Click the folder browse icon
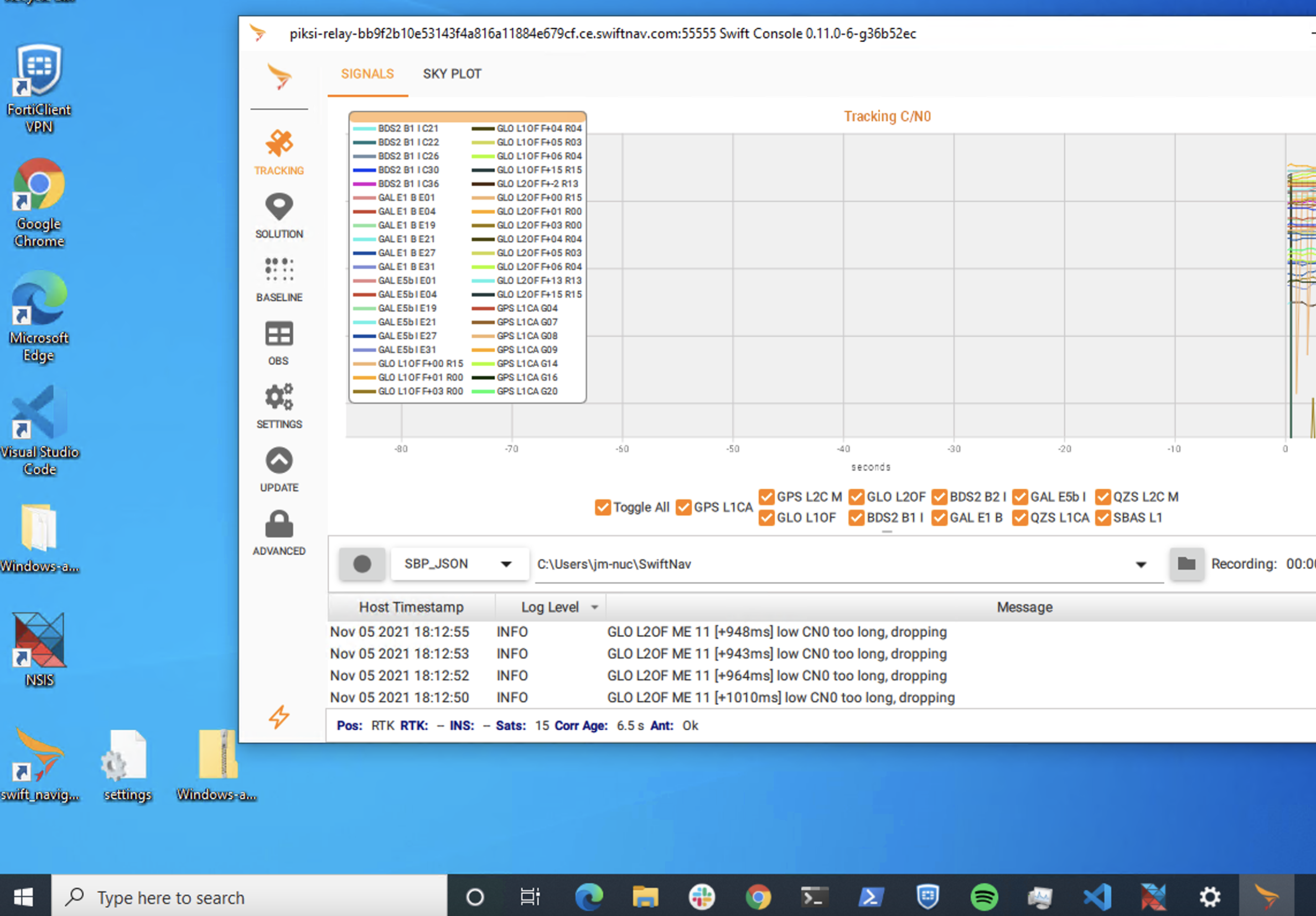The image size is (1316, 916). (1186, 564)
